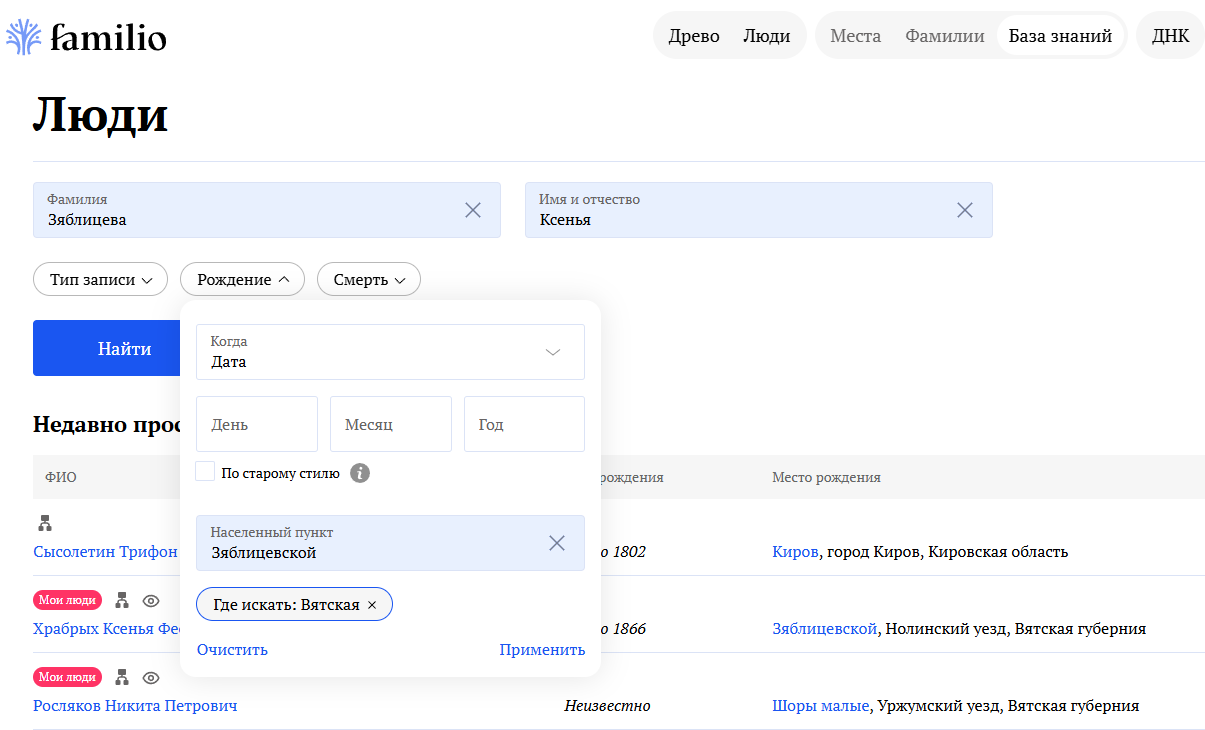Viewport: 1205px width, 730px height.
Task: Click the info icon near По старому стилю
Action: coord(360,473)
